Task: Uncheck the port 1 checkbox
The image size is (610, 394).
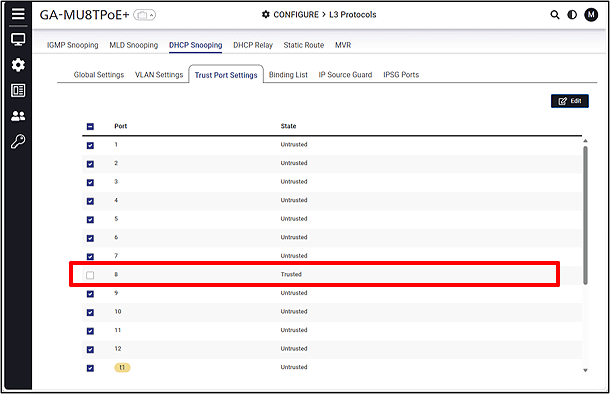Action: pyautogui.click(x=90, y=145)
